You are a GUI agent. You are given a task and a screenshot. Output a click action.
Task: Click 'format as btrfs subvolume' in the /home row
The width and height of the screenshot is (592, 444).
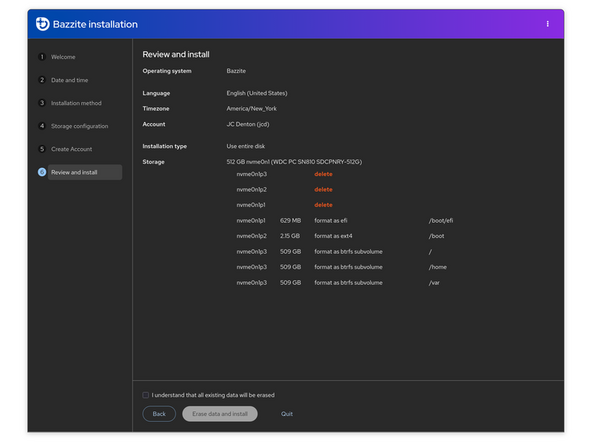pyautogui.click(x=348, y=267)
